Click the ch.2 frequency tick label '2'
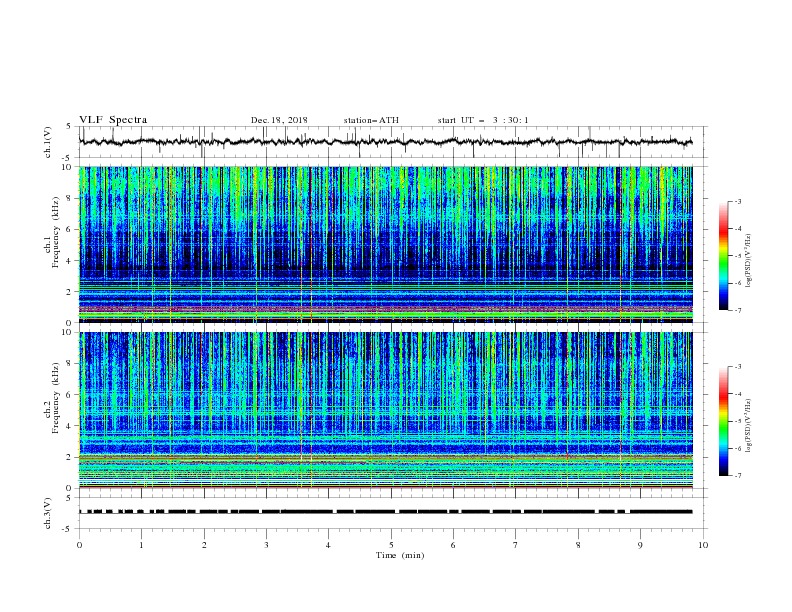The image size is (792, 612). 71,457
